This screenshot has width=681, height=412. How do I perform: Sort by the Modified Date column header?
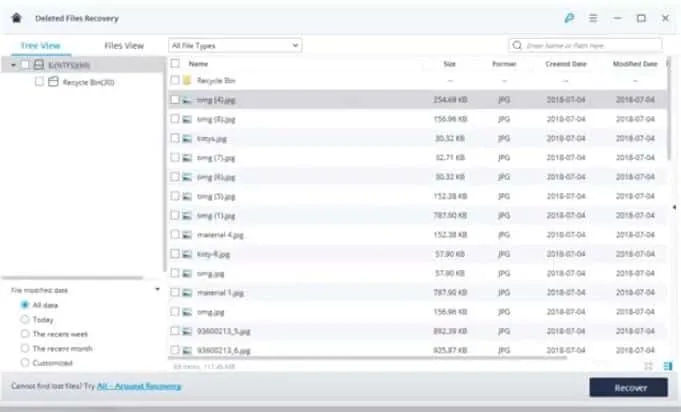635,64
